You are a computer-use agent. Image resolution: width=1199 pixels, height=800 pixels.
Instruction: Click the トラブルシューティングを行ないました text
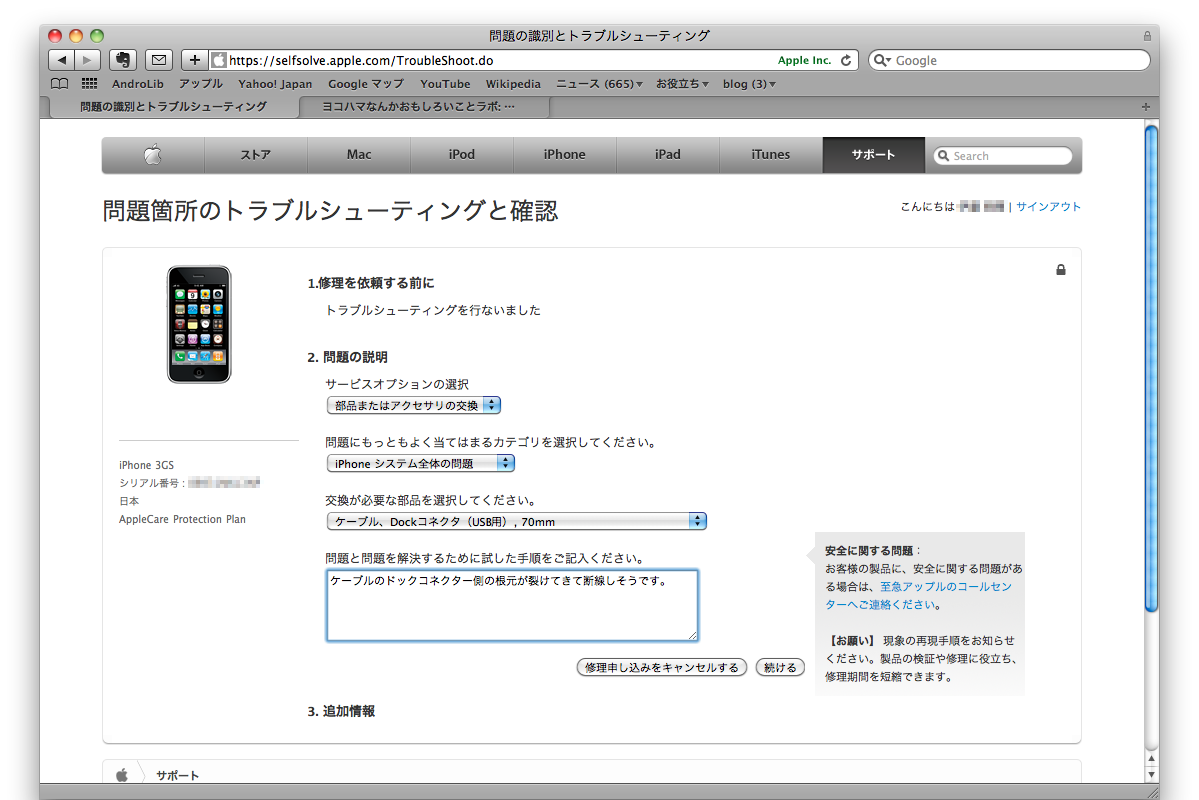(x=433, y=310)
